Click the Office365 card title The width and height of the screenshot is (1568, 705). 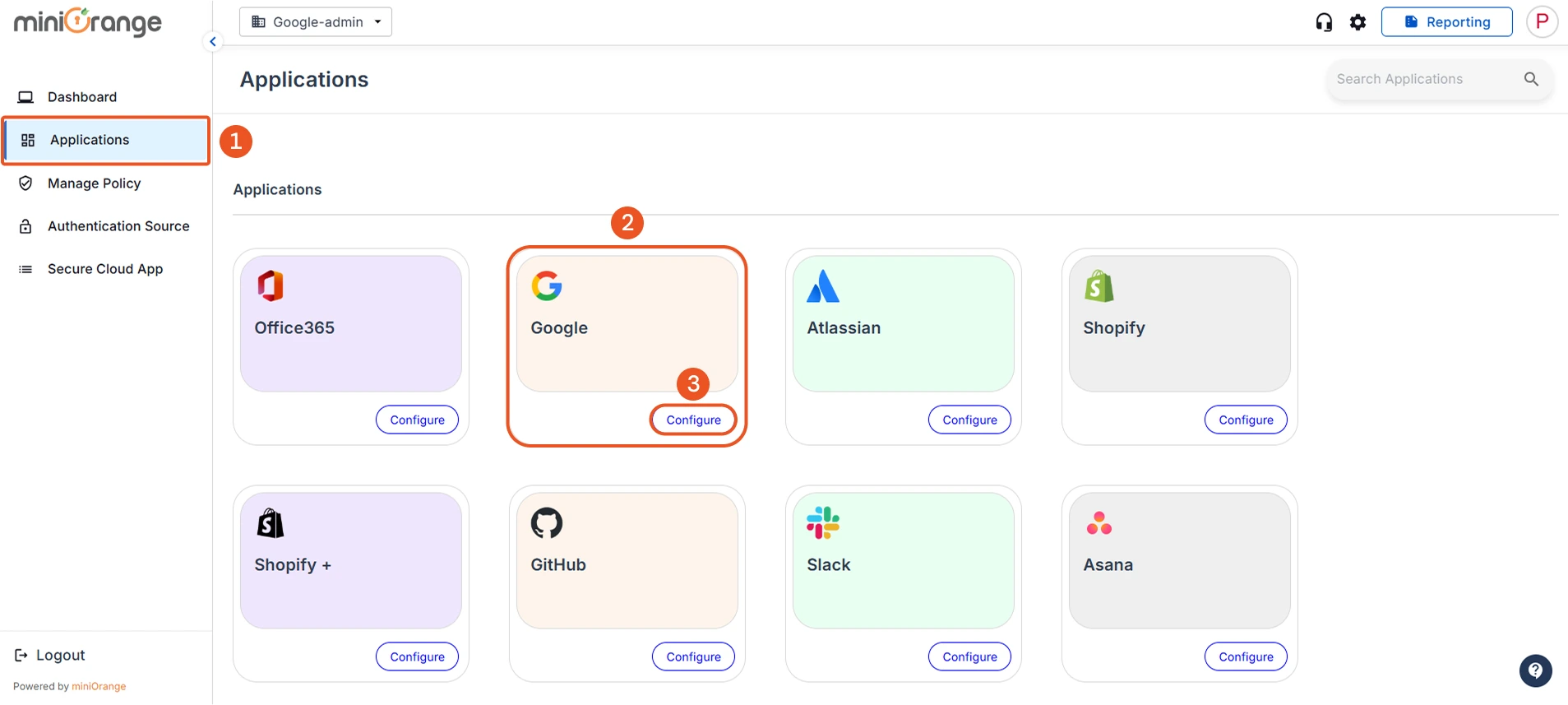[x=294, y=328]
